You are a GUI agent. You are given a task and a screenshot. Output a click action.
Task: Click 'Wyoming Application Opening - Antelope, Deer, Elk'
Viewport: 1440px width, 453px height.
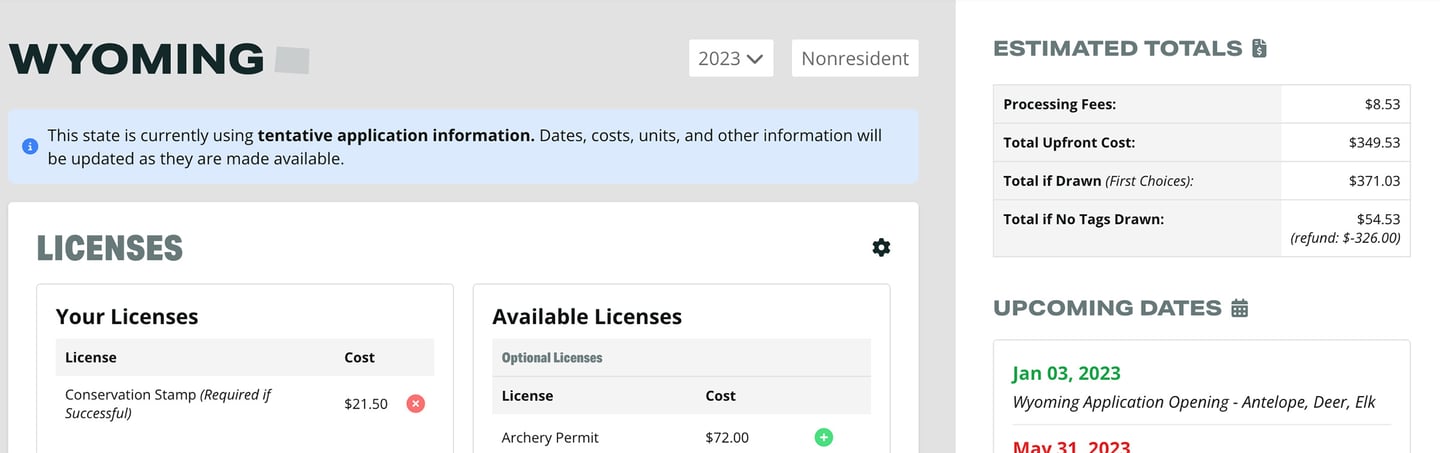[x=1194, y=402]
